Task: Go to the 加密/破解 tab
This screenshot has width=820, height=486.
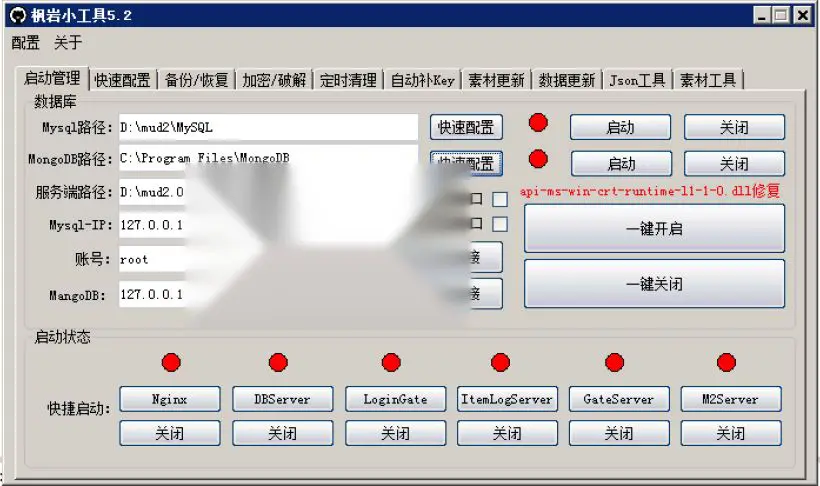Action: click(274, 80)
